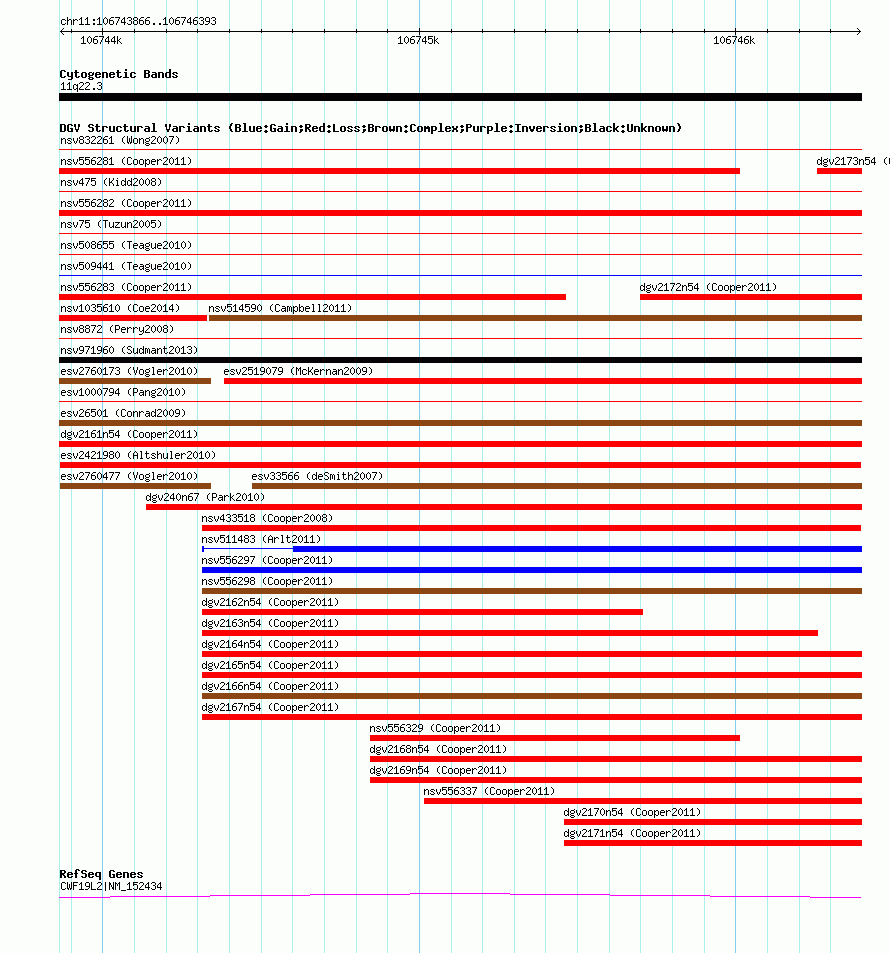This screenshot has width=890, height=953.
Task: Click the dgv2170n54 (Cooper2011) label
Action: pyautogui.click(x=632, y=813)
